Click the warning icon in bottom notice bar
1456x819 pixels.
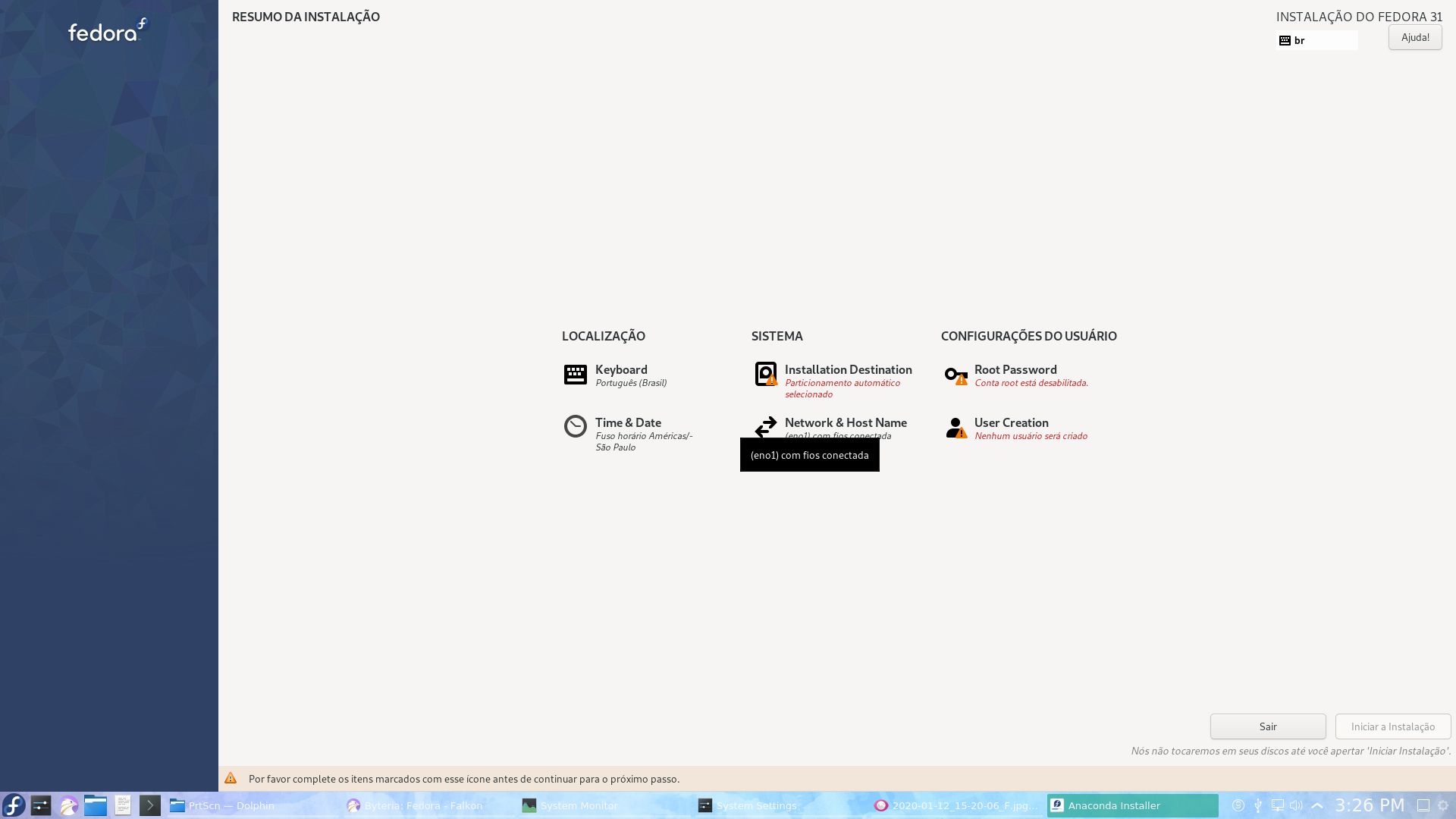click(231, 778)
